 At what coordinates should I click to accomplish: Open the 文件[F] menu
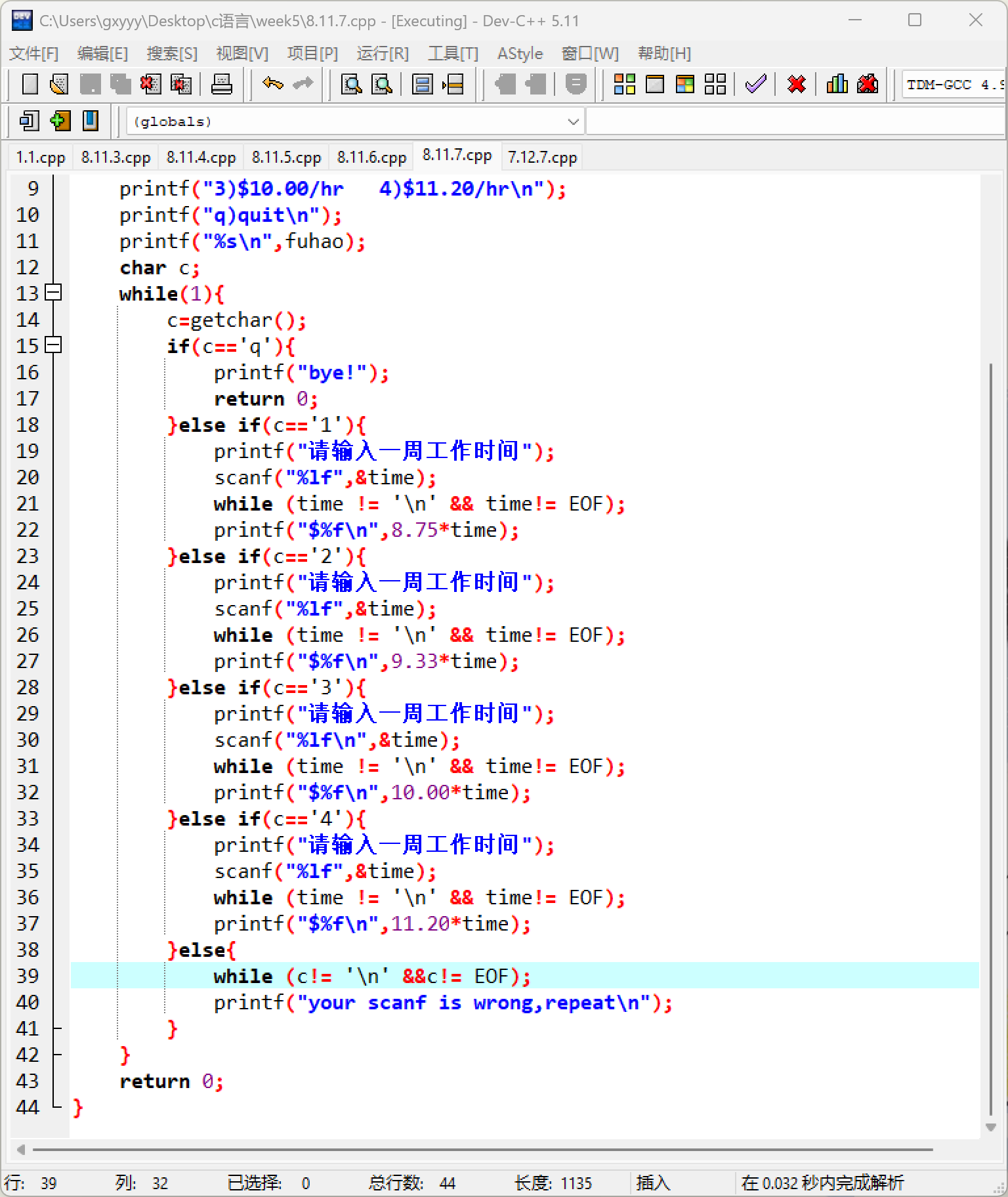click(x=34, y=53)
